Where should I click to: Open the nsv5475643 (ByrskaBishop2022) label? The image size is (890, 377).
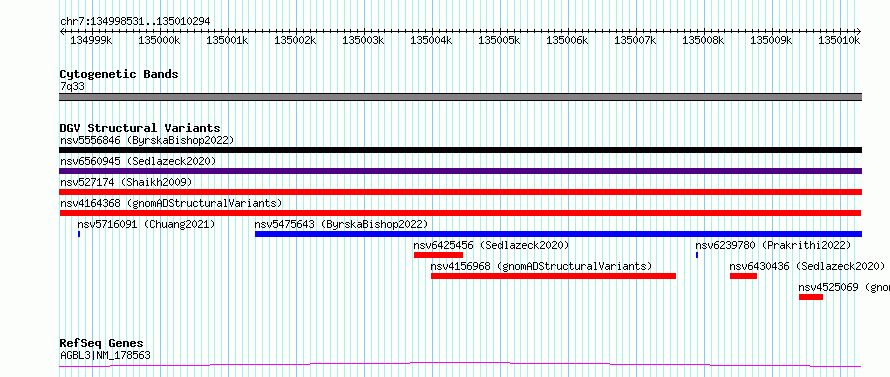click(x=341, y=224)
